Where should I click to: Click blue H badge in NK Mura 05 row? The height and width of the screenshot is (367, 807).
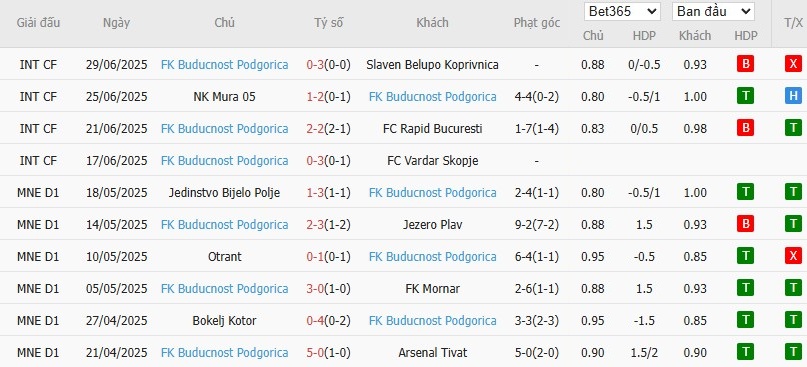click(x=793, y=96)
